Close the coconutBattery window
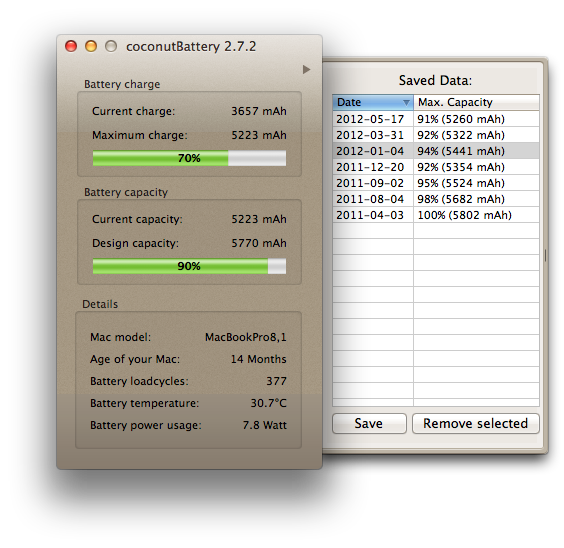Viewport: 564px width, 548px height. coord(71,46)
